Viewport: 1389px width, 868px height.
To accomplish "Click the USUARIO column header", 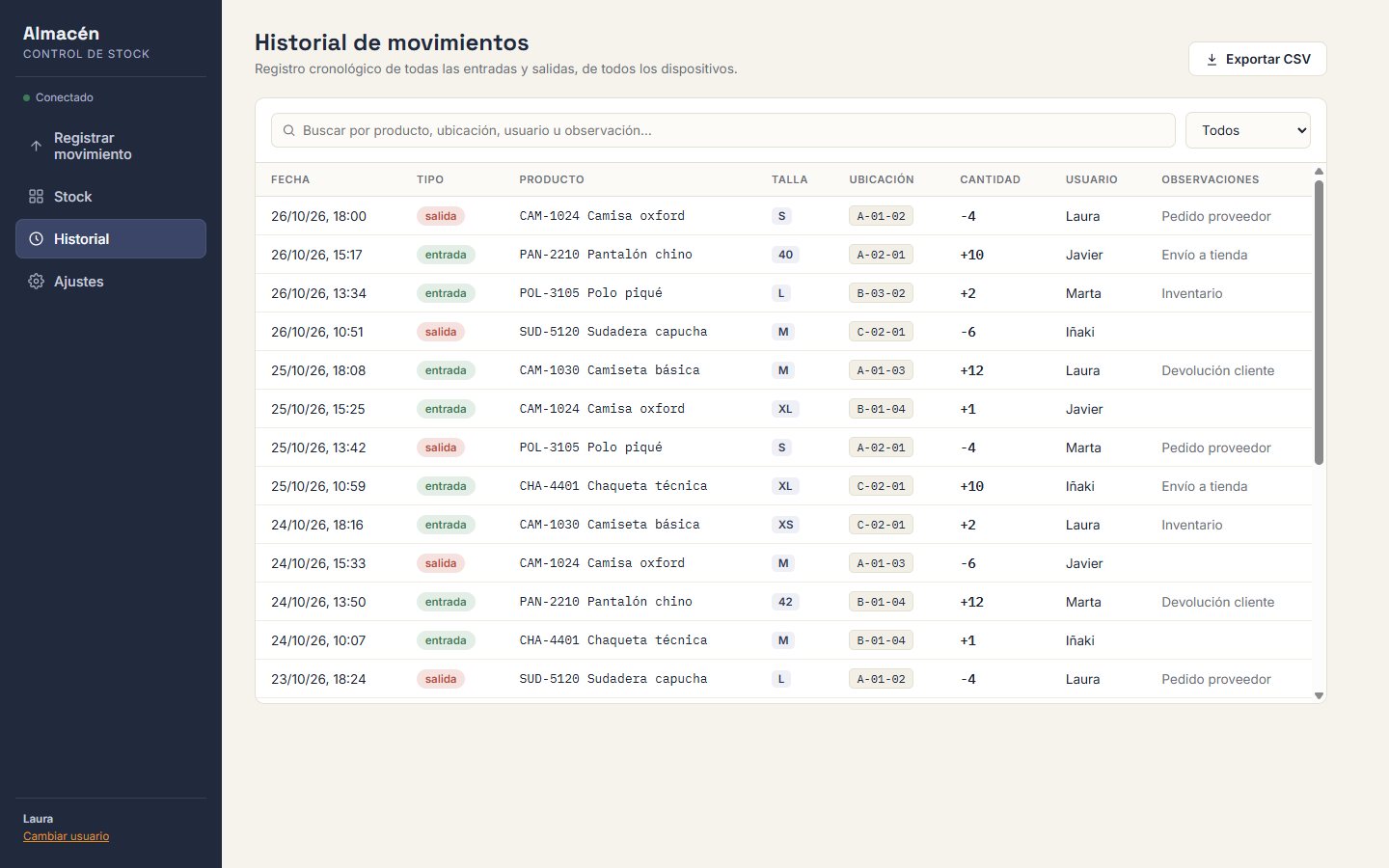I will click(x=1092, y=179).
